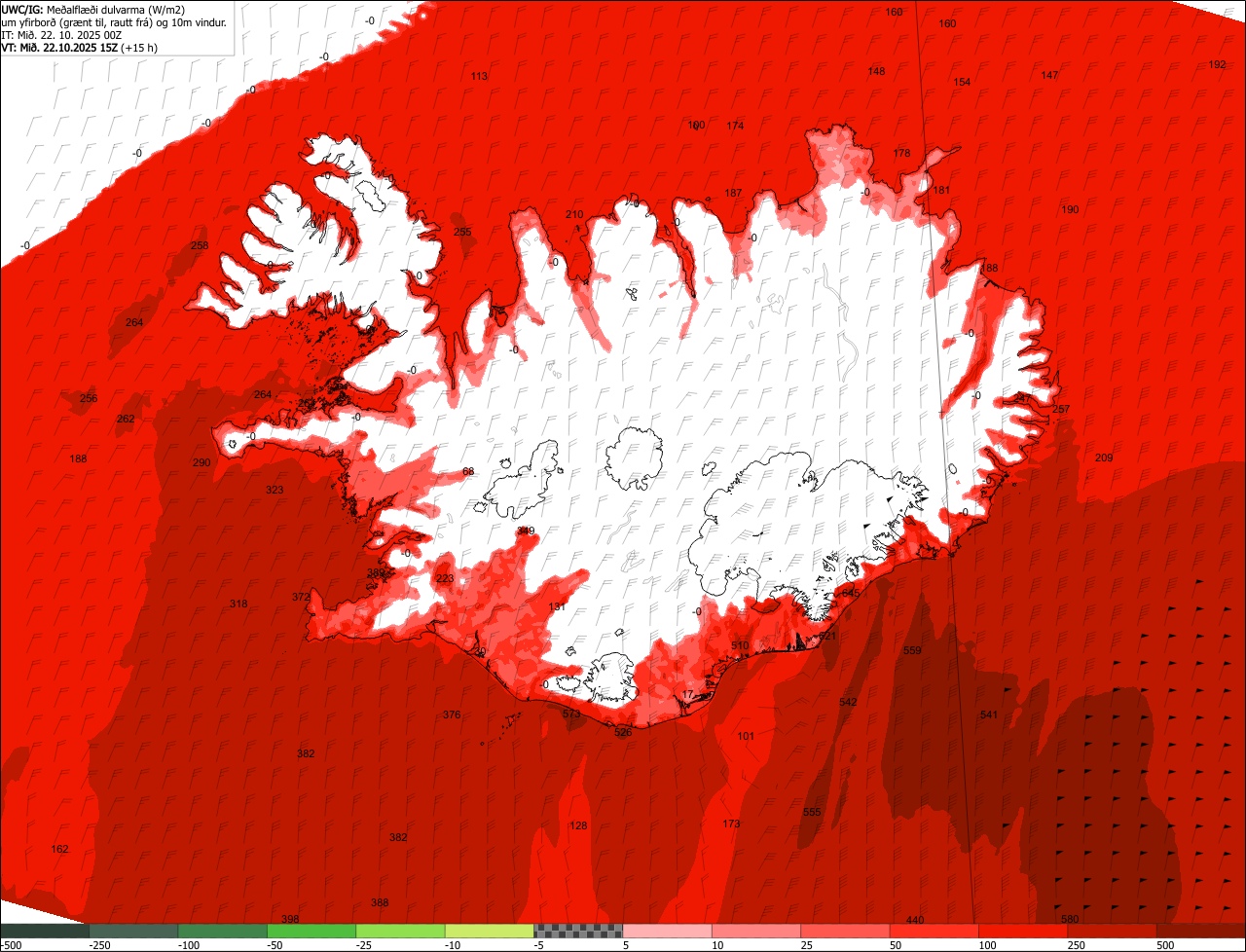The width and height of the screenshot is (1246, 952).
Task: Click the flux value '128' in the southern sea
Action: [x=579, y=825]
